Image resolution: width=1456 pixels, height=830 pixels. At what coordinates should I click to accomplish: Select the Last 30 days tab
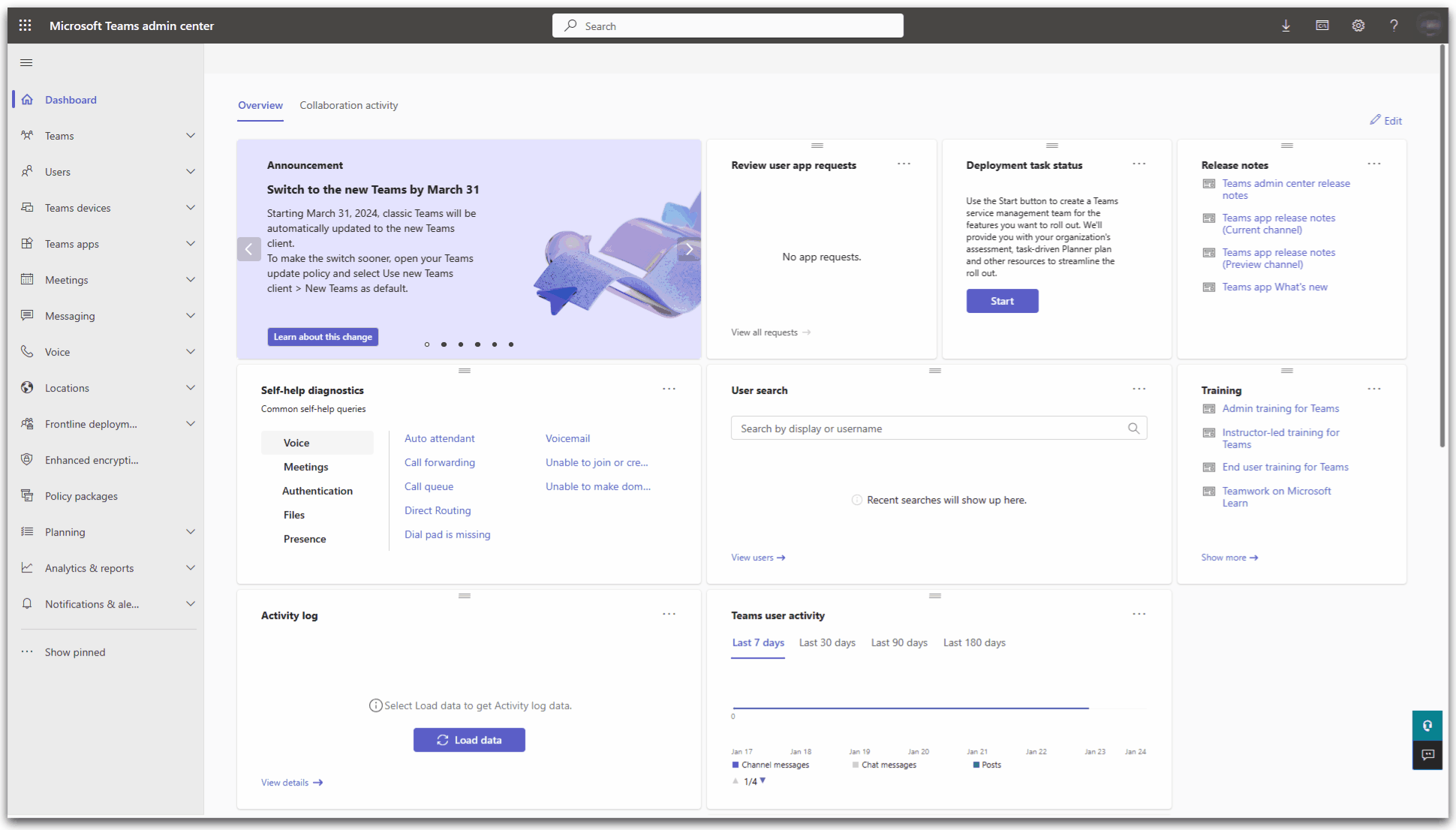[x=827, y=643]
